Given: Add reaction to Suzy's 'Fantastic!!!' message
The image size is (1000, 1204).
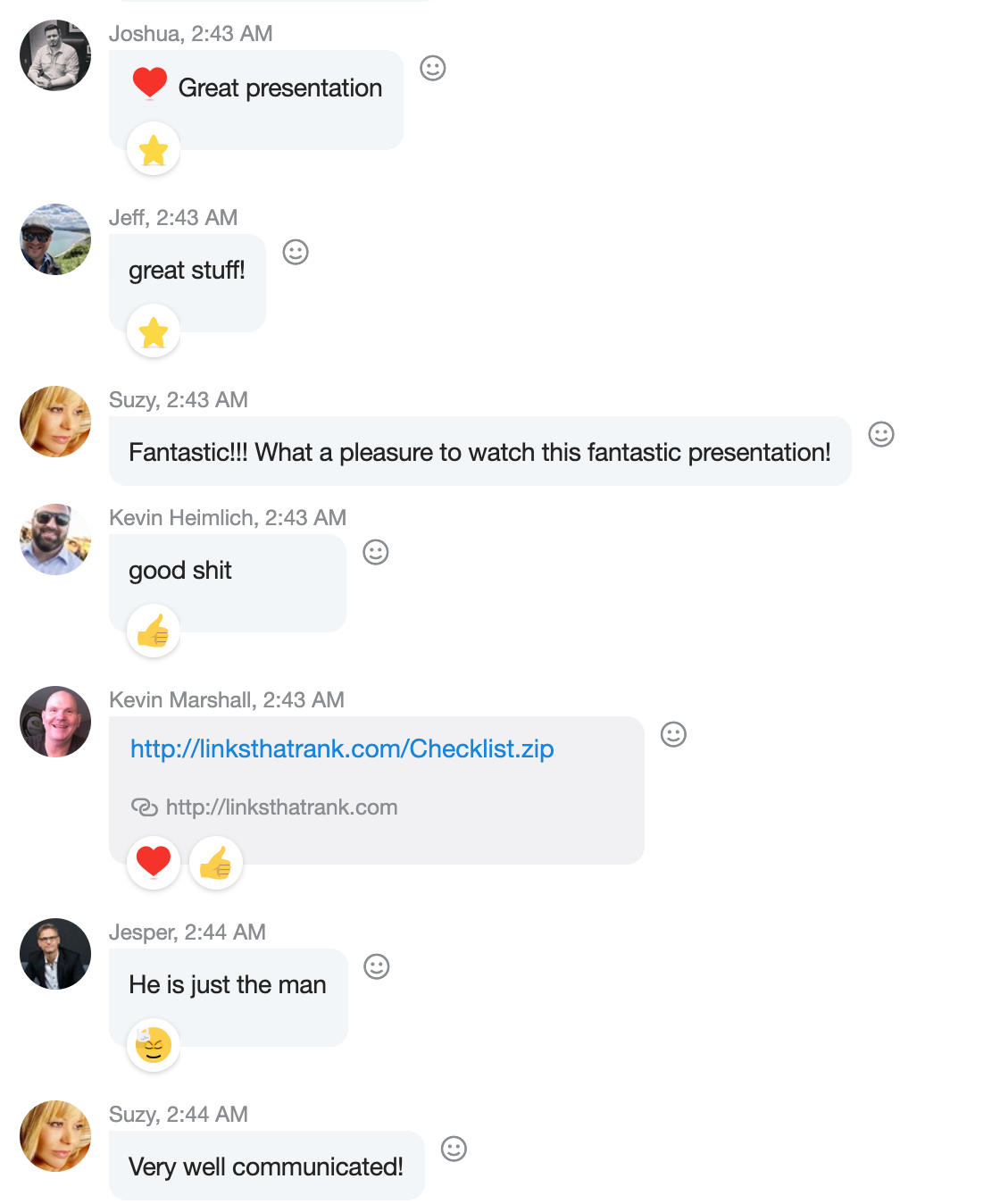Looking at the screenshot, I should pos(881,434).
